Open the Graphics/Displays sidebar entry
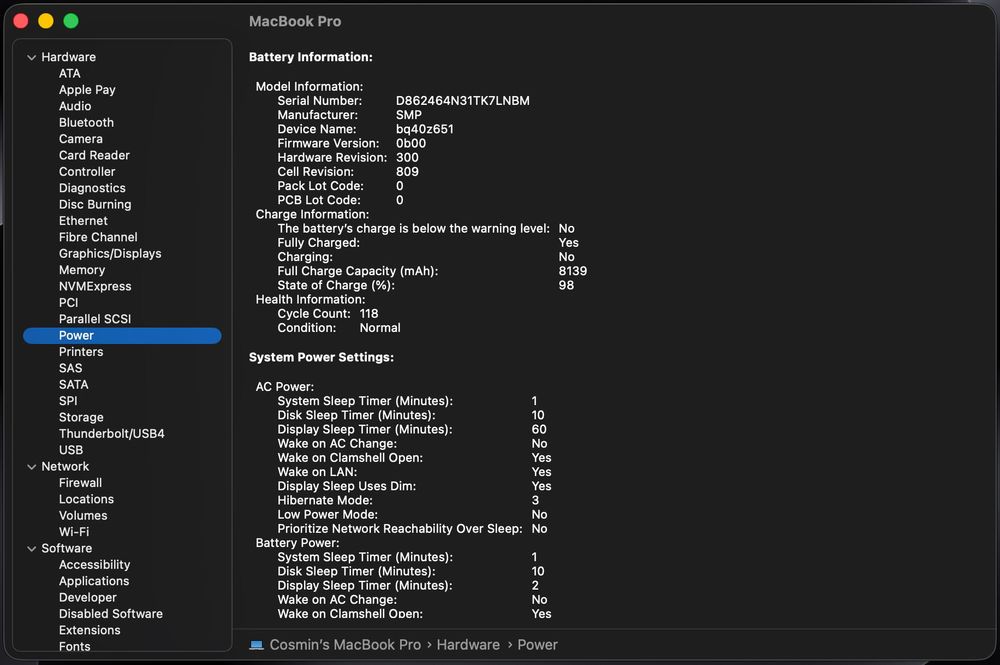 (110, 253)
